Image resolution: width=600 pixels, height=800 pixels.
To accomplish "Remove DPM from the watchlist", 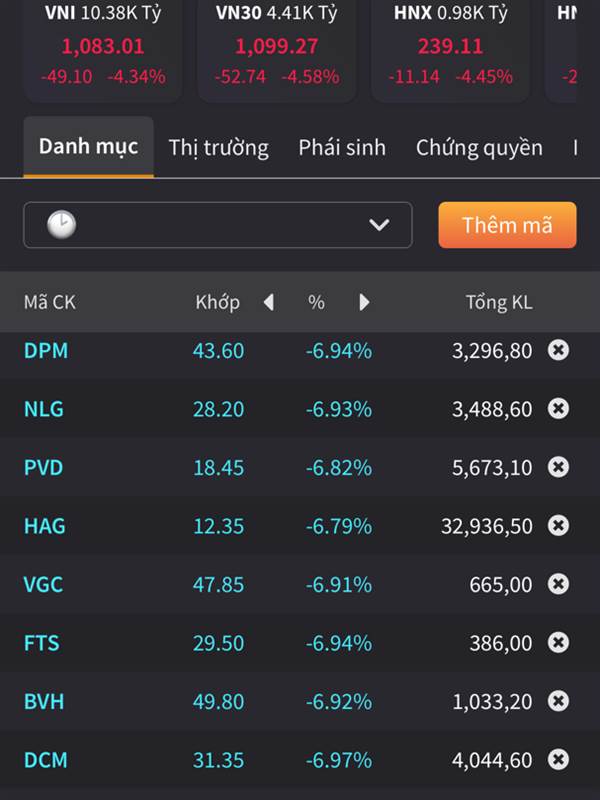I will [x=558, y=350].
